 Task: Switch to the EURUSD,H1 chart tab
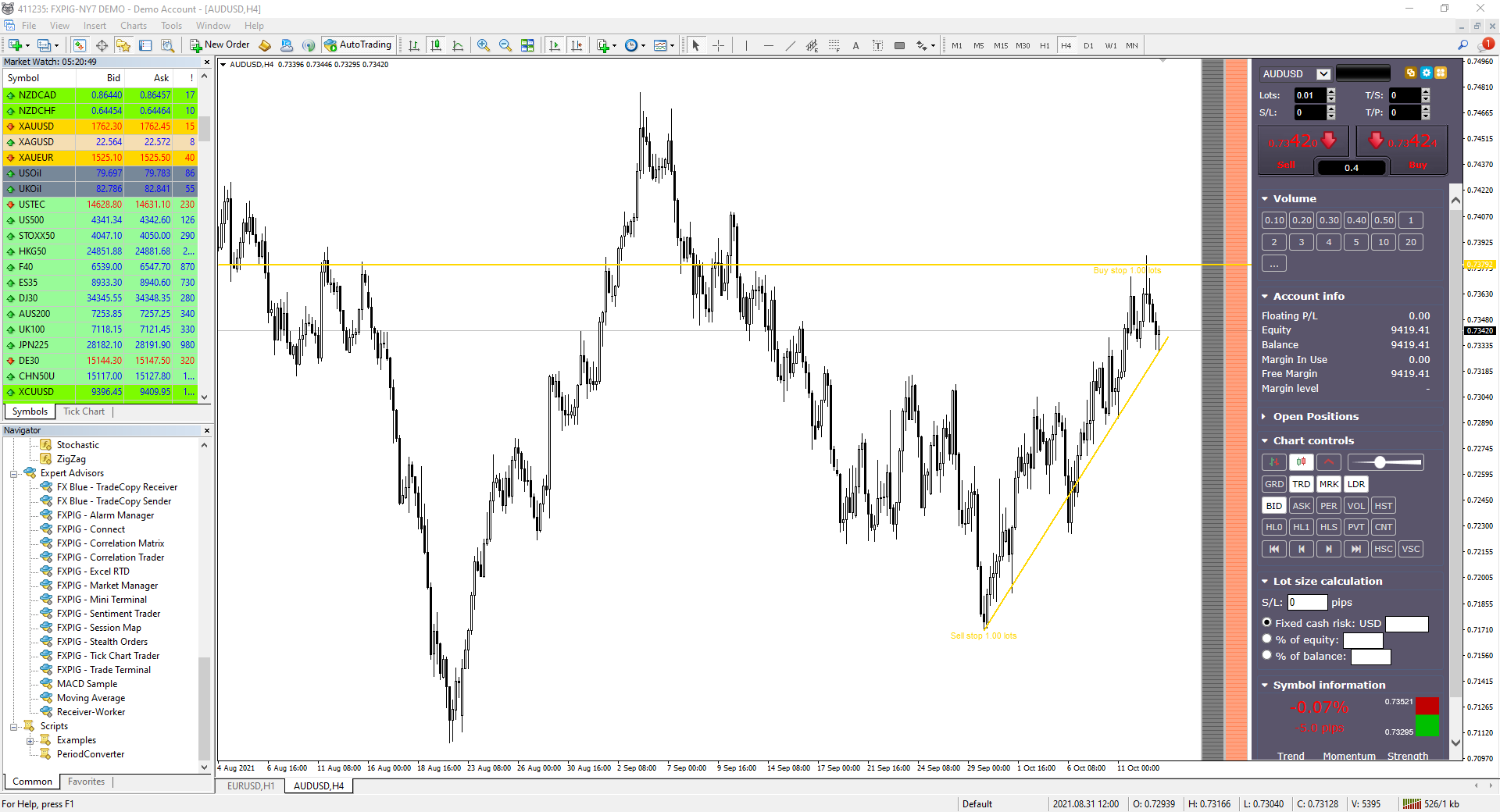tap(251, 786)
